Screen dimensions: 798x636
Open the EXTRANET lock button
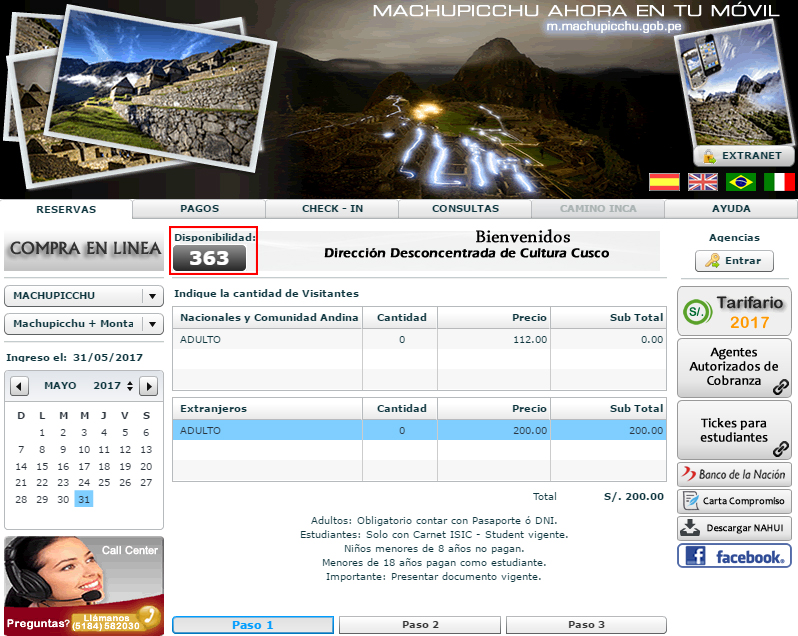[x=744, y=156]
